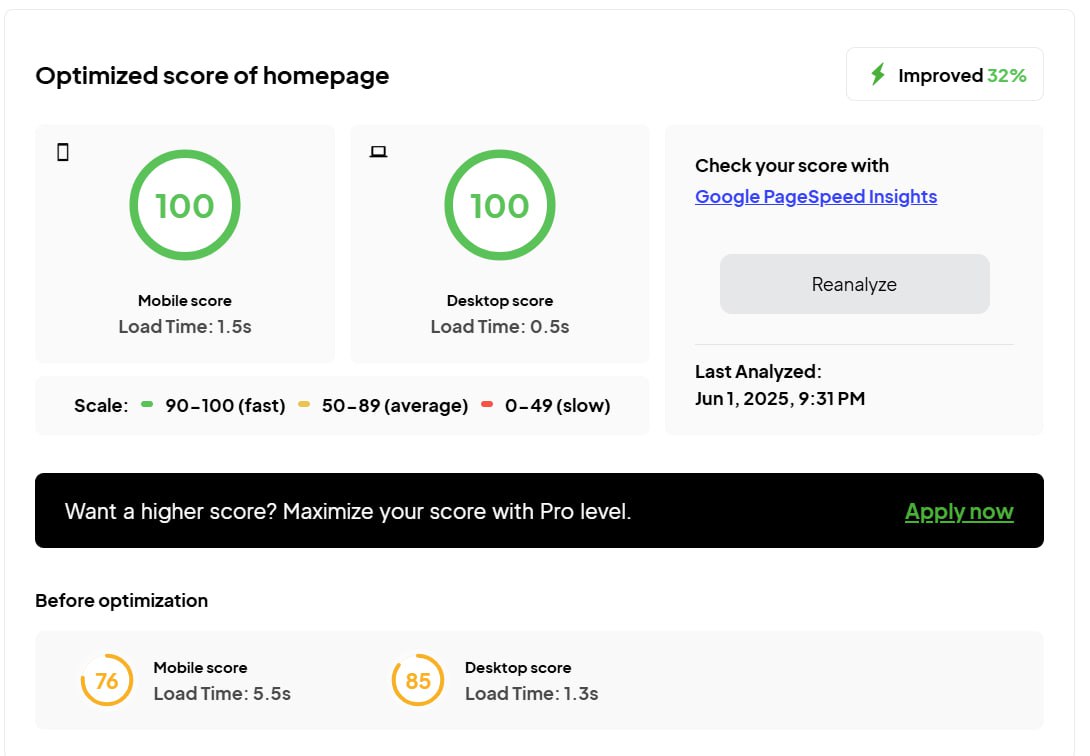Click the optimized Mobile Load Time 1.5s

coord(185,327)
